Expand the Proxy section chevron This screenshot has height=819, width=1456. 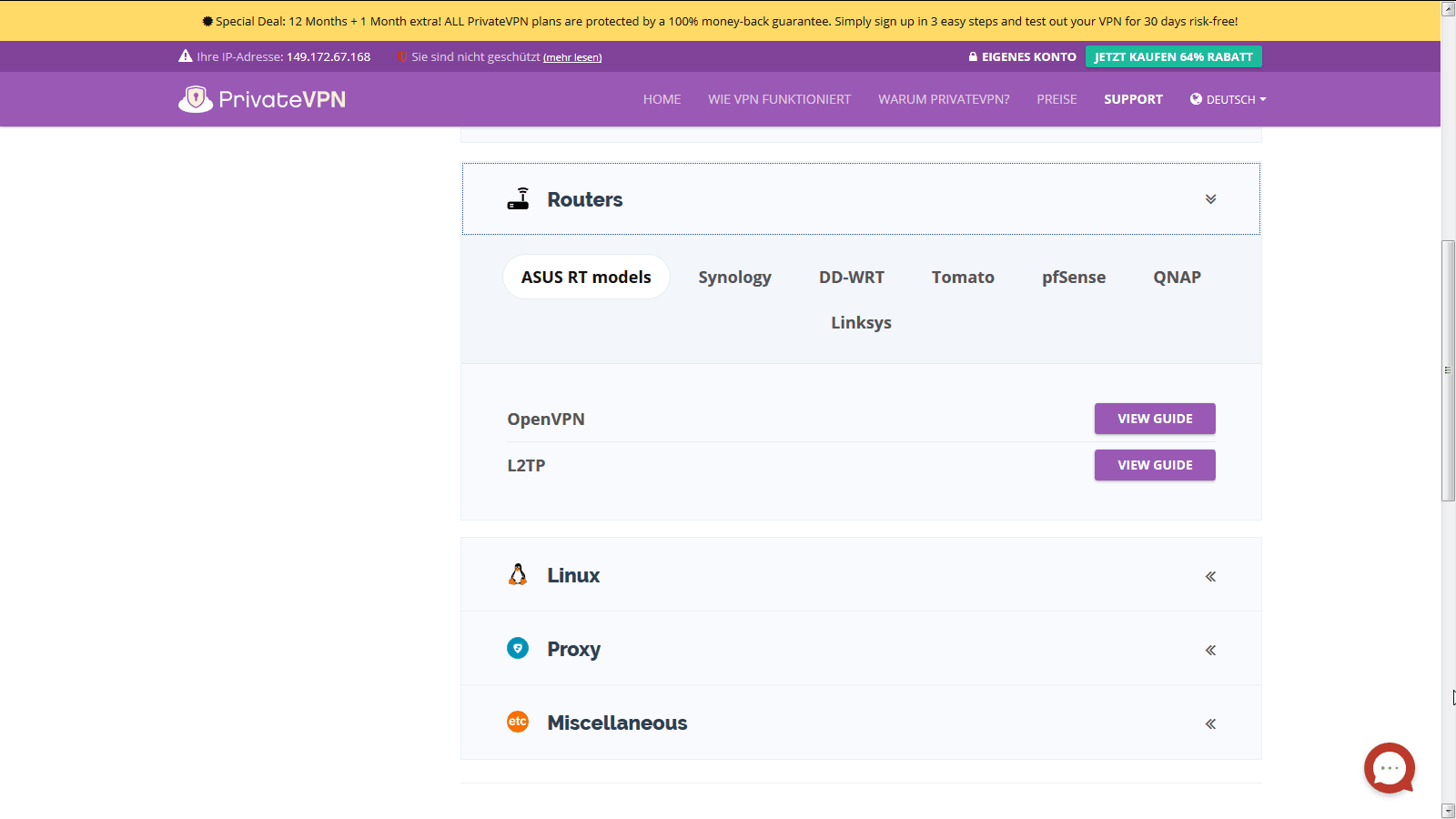[1210, 650]
